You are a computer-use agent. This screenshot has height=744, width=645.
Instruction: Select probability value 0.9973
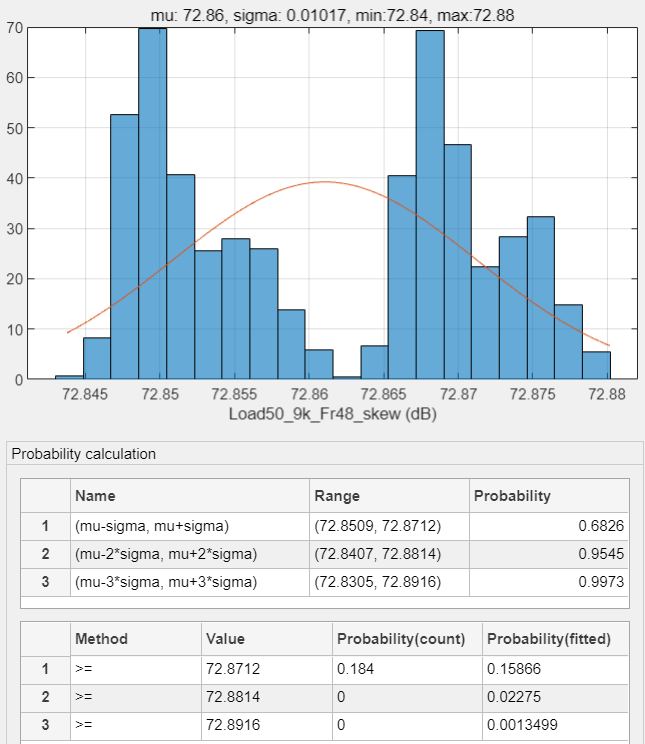[x=549, y=582]
